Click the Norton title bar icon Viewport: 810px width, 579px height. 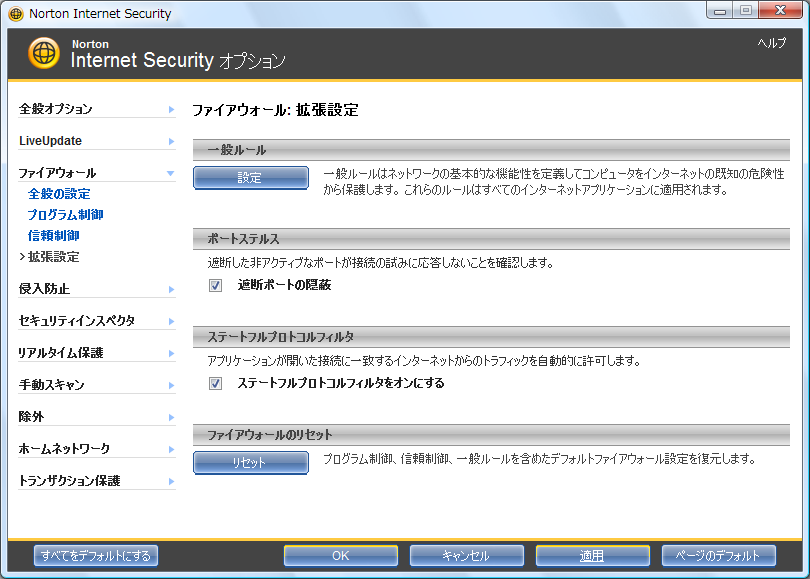tap(16, 14)
